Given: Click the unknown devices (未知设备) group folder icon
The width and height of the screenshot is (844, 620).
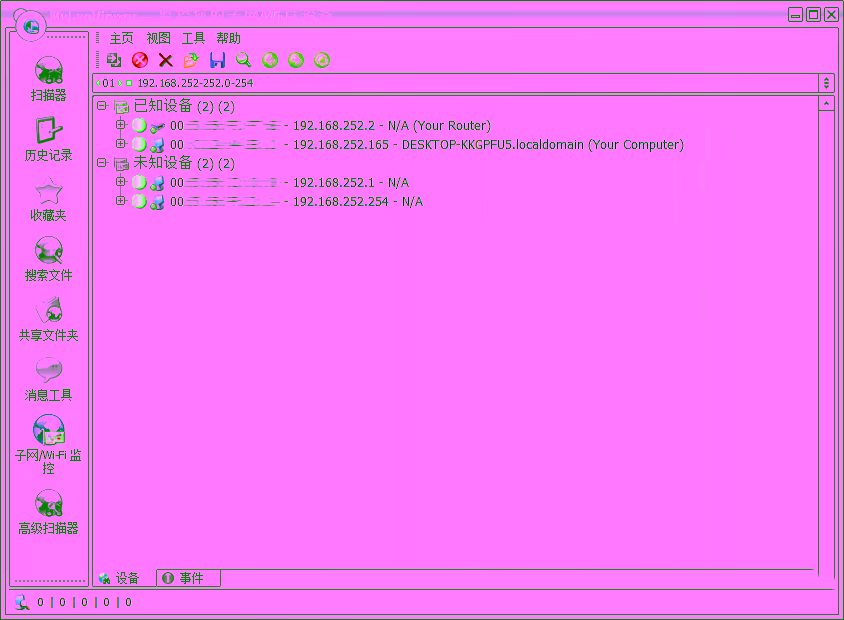Looking at the screenshot, I should pyautogui.click(x=122, y=164).
